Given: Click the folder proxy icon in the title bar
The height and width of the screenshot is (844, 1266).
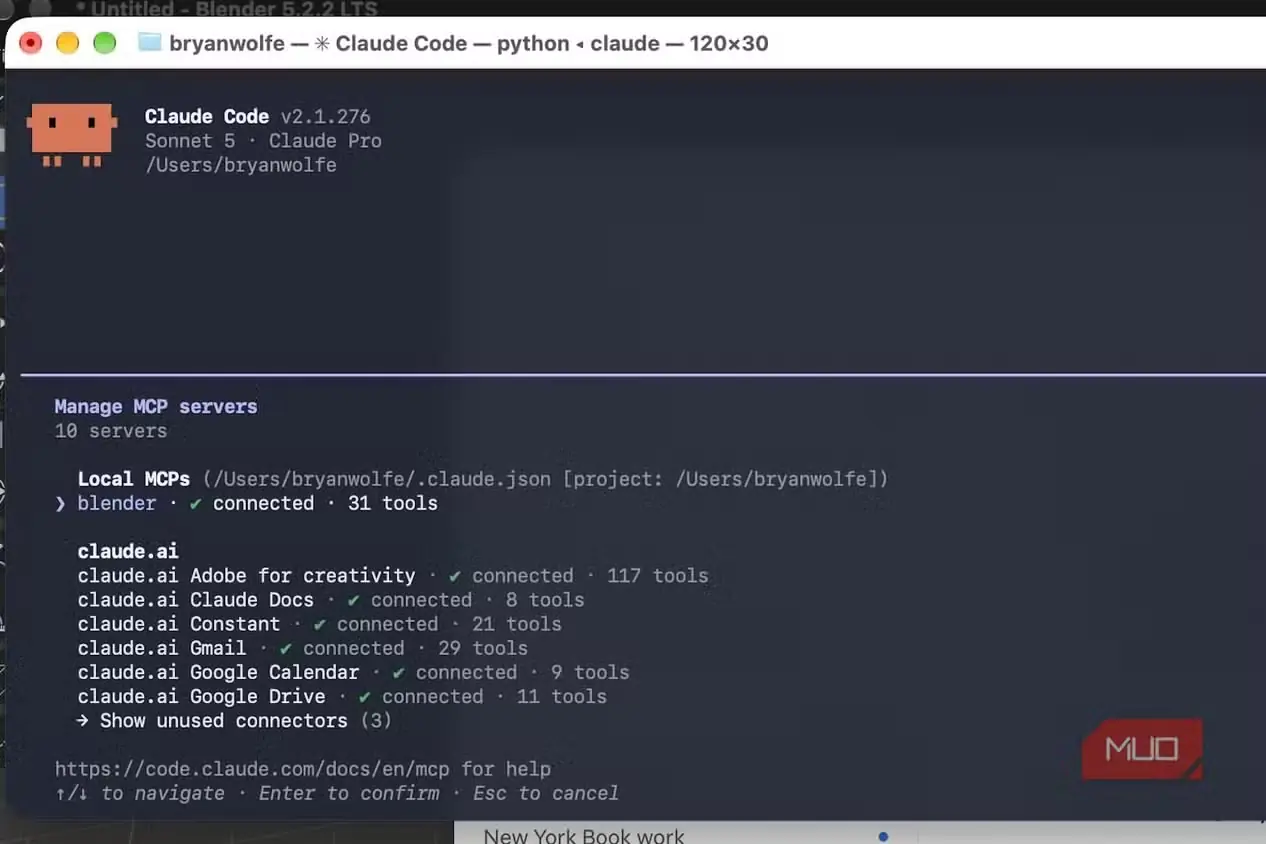Looking at the screenshot, I should tap(149, 43).
